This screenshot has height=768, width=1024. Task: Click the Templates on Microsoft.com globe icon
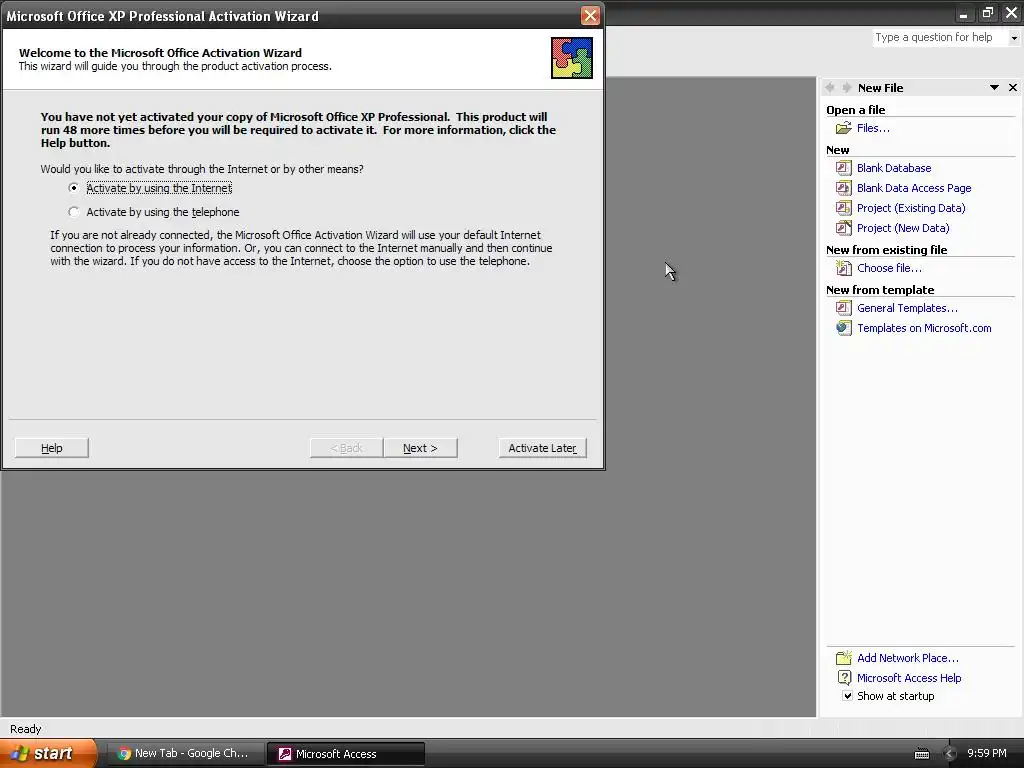coord(844,328)
